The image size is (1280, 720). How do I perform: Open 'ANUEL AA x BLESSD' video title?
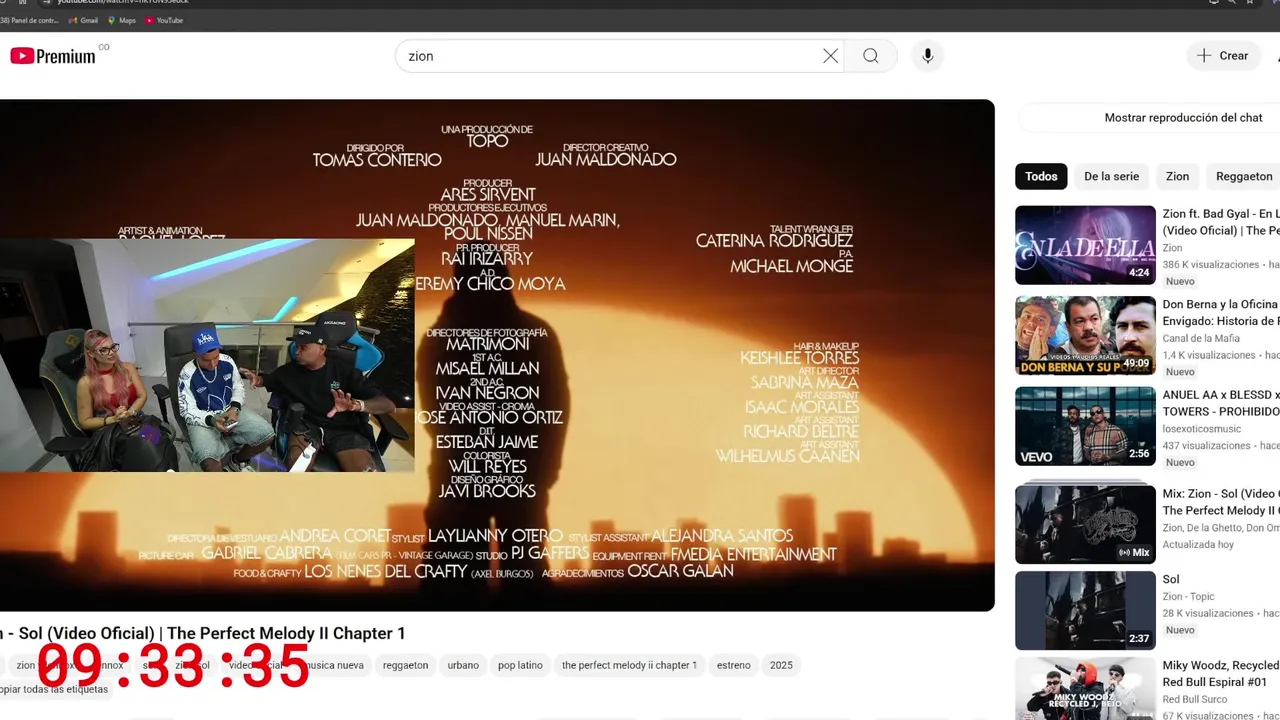(1221, 403)
